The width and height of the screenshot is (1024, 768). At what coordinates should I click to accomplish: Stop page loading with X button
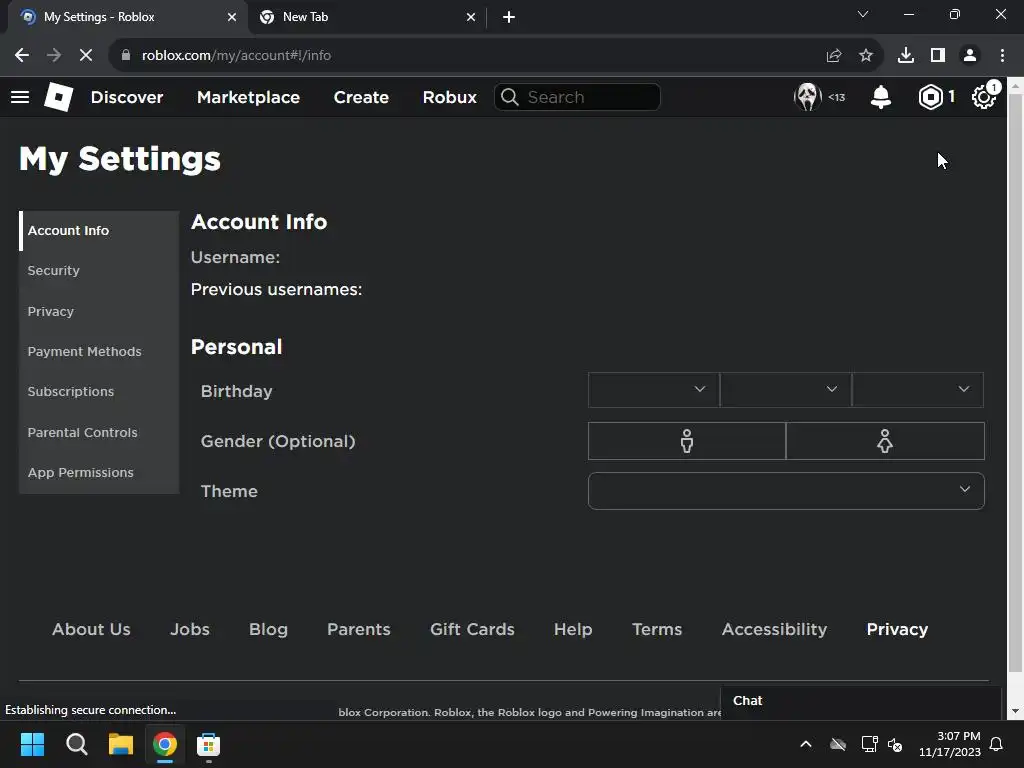tap(86, 56)
